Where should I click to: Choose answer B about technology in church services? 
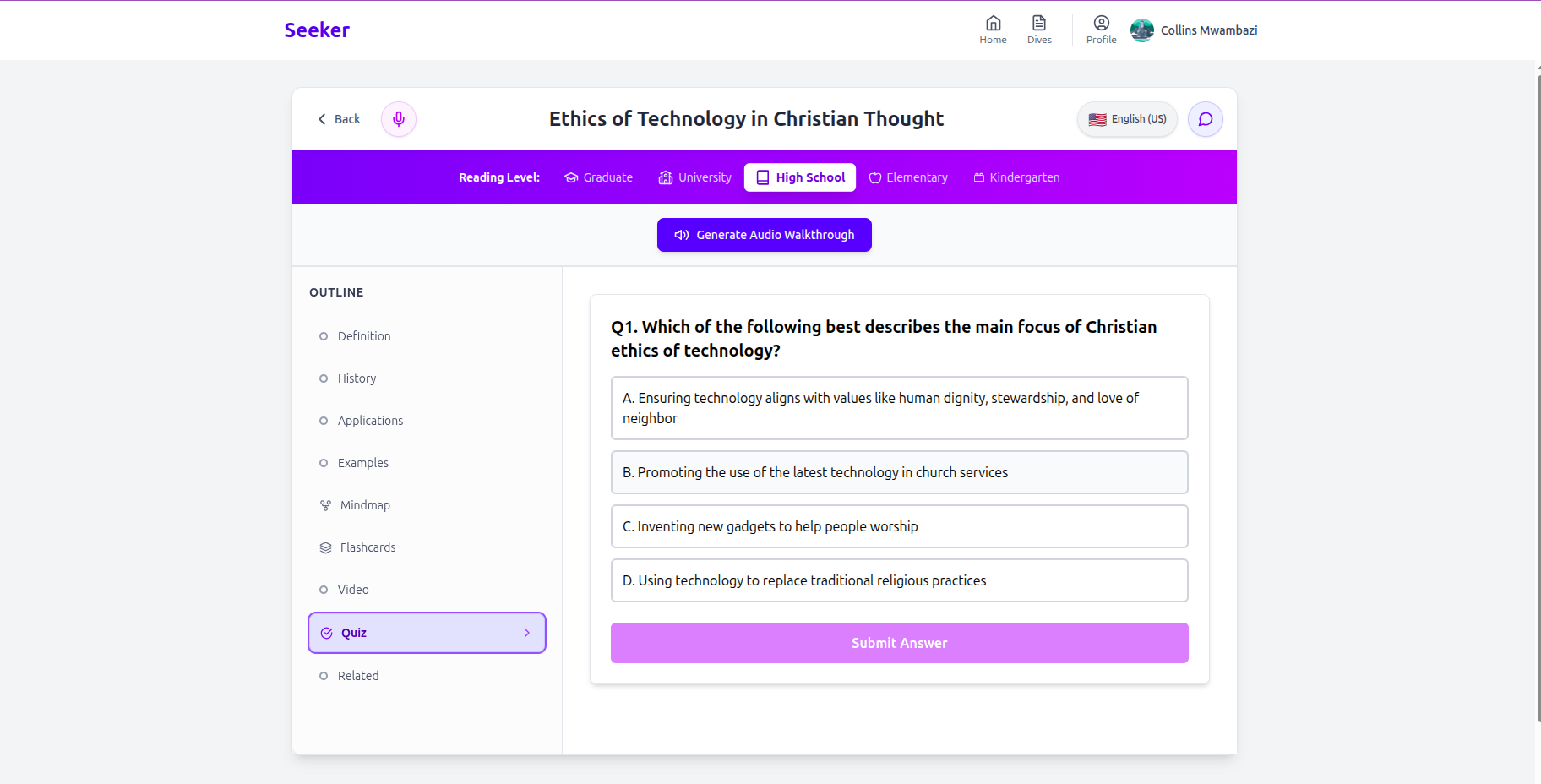(x=899, y=472)
